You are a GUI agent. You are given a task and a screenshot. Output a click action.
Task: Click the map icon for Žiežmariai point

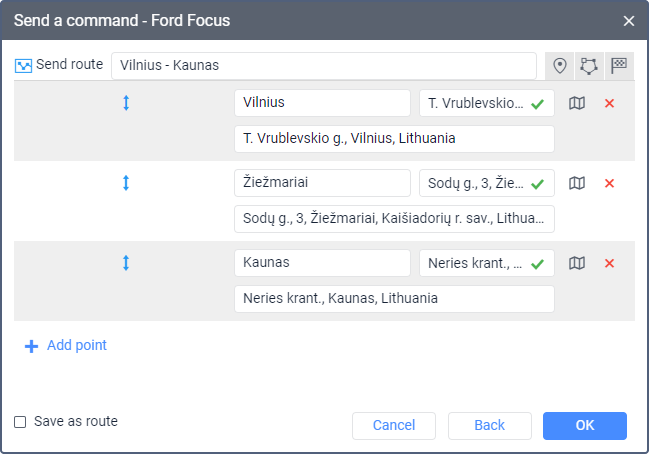point(576,183)
